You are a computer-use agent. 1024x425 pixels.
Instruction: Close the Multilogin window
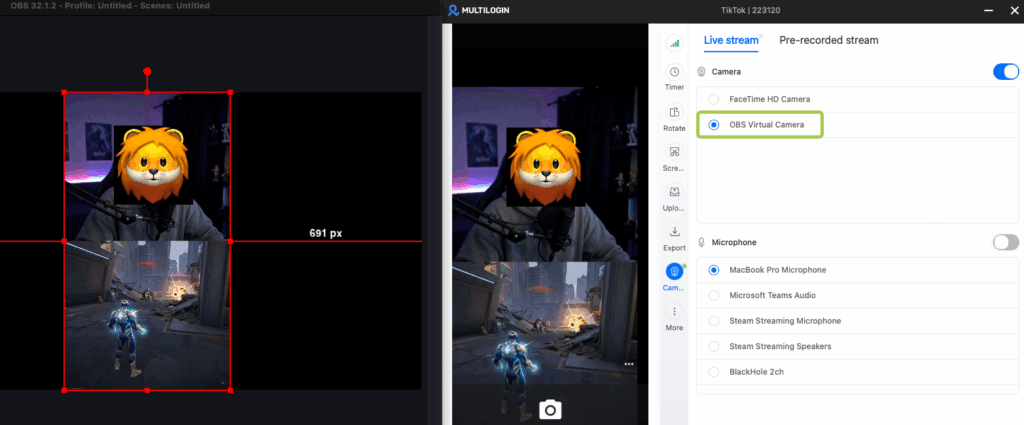coord(1014,10)
